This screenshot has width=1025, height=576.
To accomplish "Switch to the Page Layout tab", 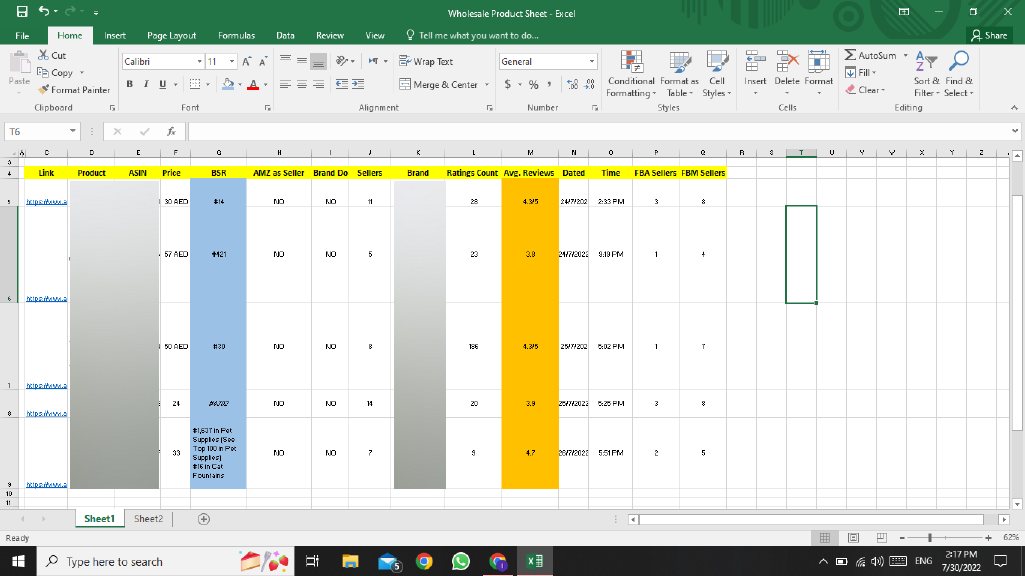I will [x=171, y=35].
